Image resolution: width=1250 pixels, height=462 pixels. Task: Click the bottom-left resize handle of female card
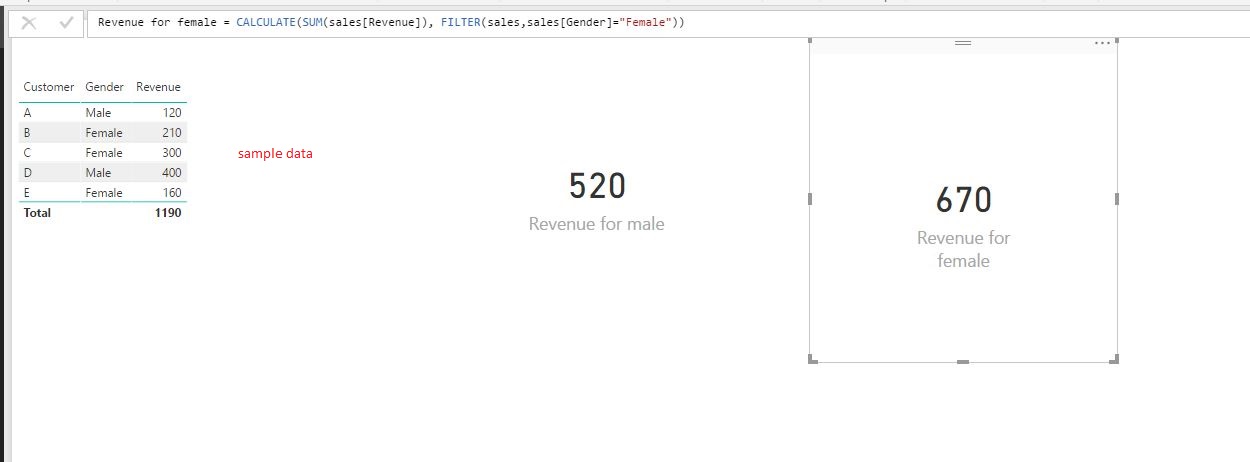point(811,360)
